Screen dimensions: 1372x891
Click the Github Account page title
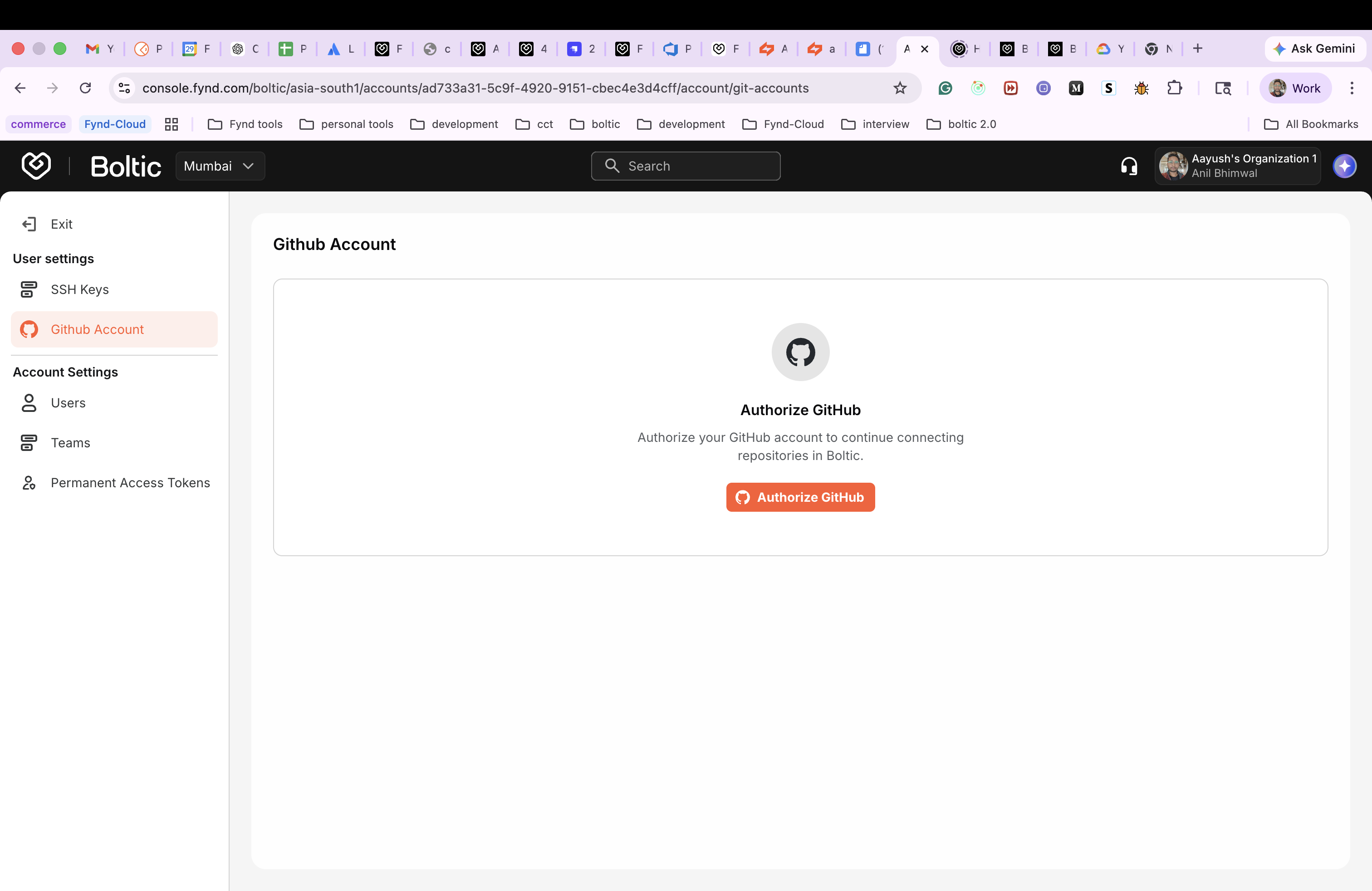point(334,245)
